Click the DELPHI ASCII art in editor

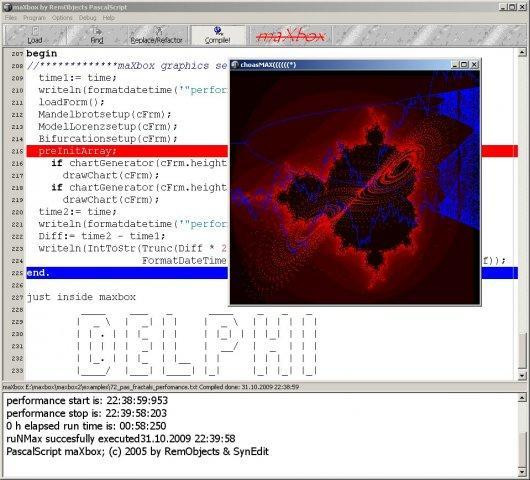197,344
